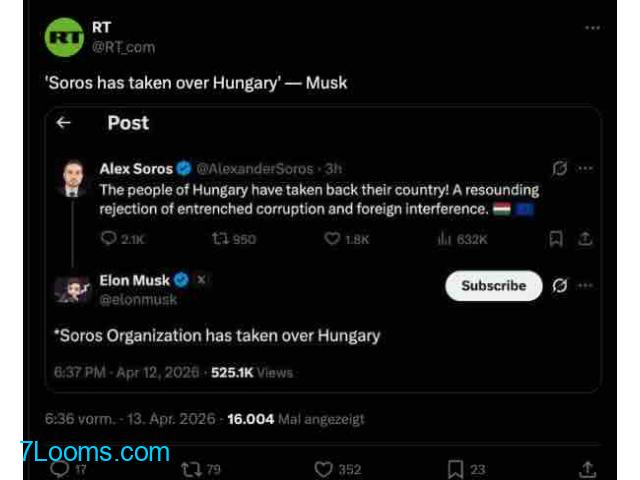Click the Alex Soros display name
640x480 pixels.
click(136, 168)
